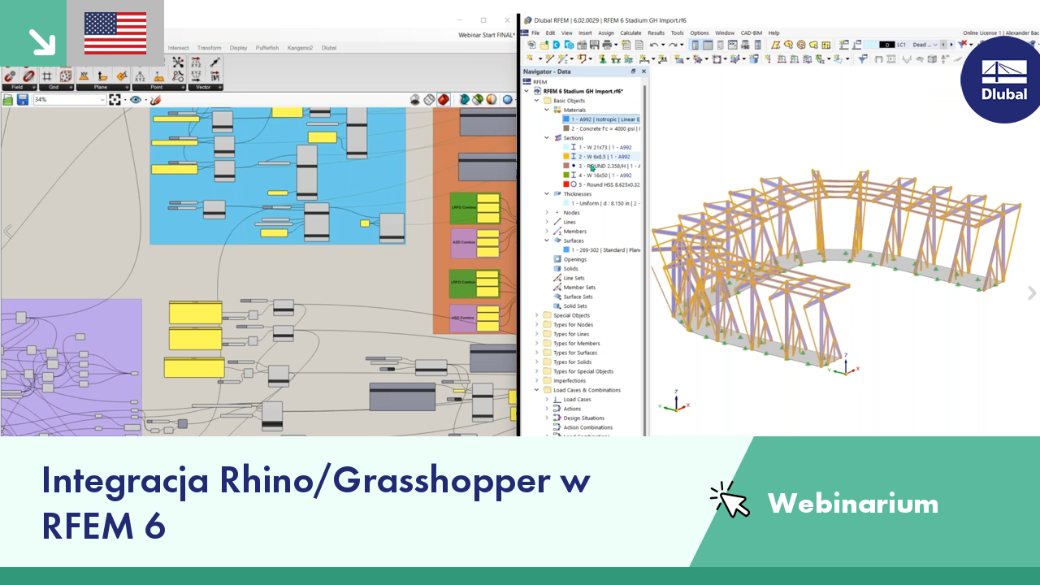This screenshot has height=585, width=1040.
Task: Click the print icon in RFEM toolbar
Action: 607,45
